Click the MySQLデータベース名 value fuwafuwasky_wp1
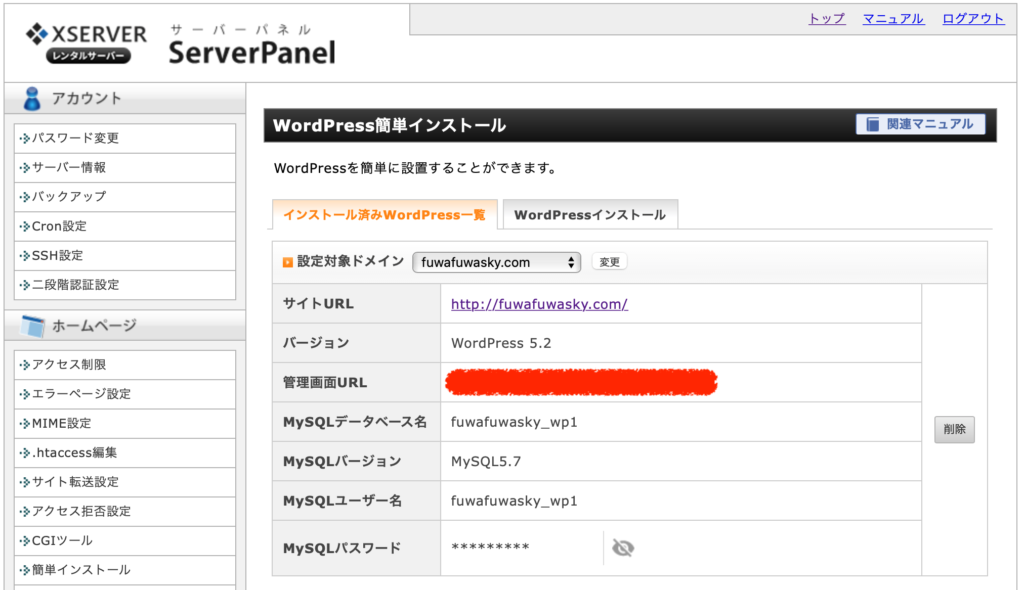This screenshot has width=1024, height=590. (514, 422)
